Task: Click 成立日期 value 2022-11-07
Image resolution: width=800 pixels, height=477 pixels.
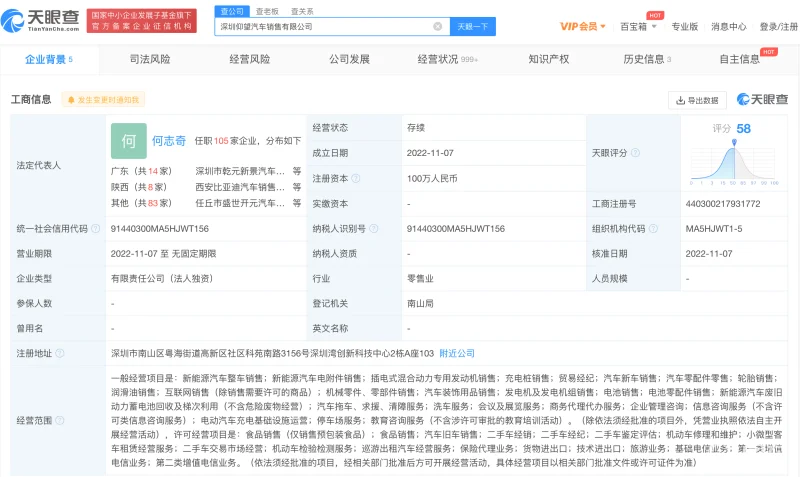Action: (430, 153)
